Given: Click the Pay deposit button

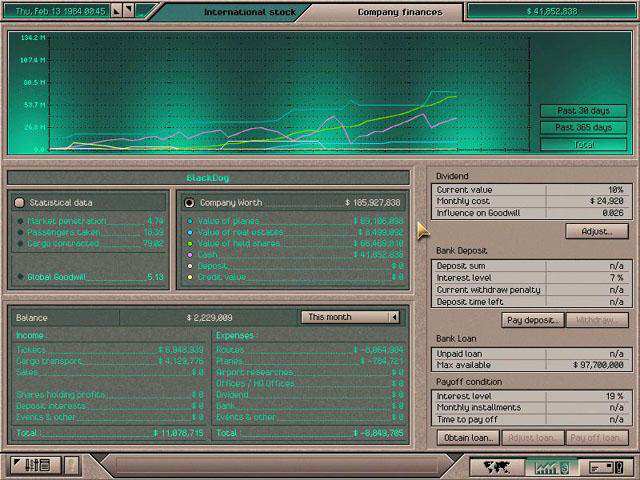Looking at the screenshot, I should click(x=532, y=320).
